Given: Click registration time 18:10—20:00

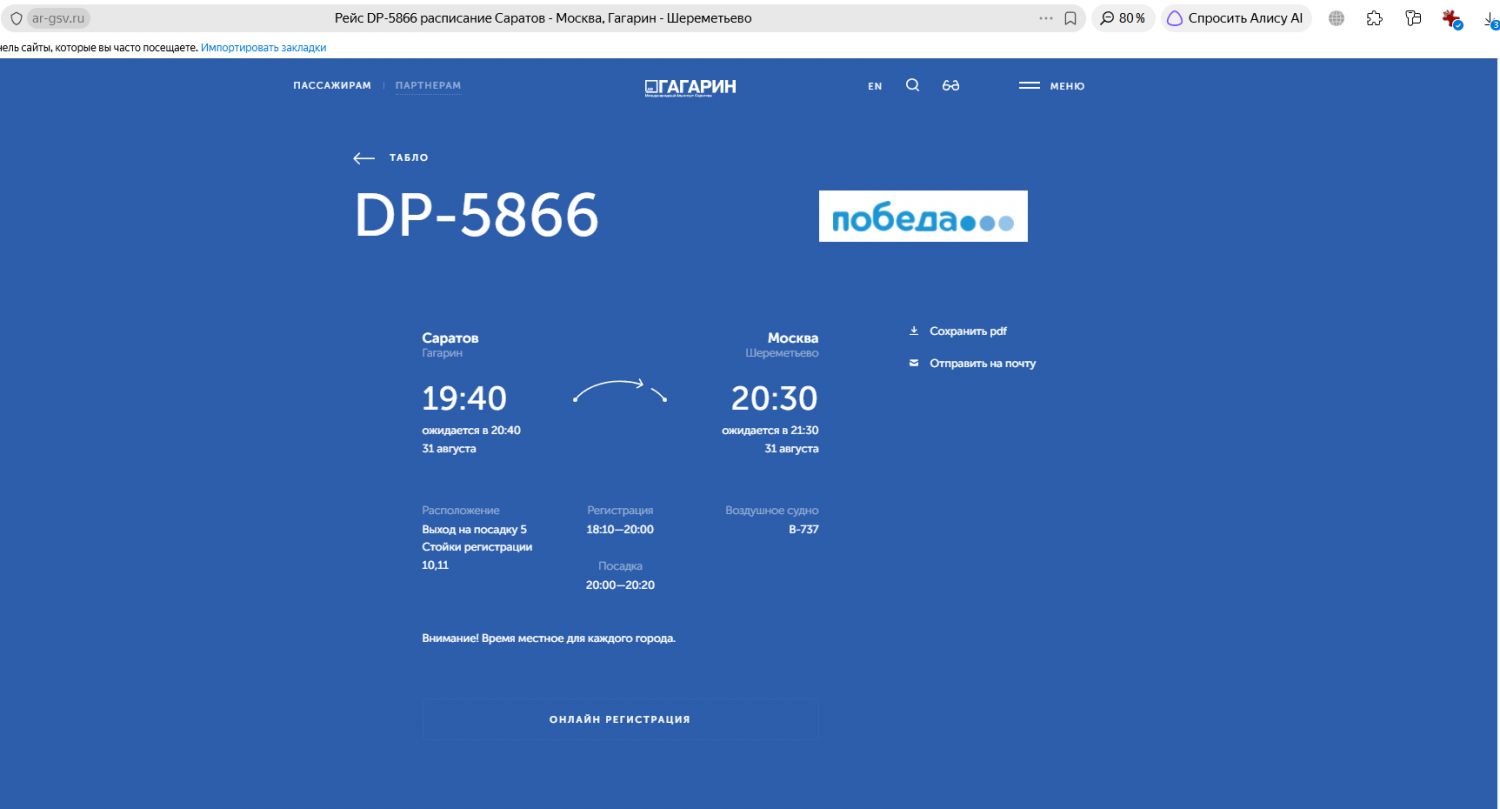Looking at the screenshot, I should (x=620, y=529).
